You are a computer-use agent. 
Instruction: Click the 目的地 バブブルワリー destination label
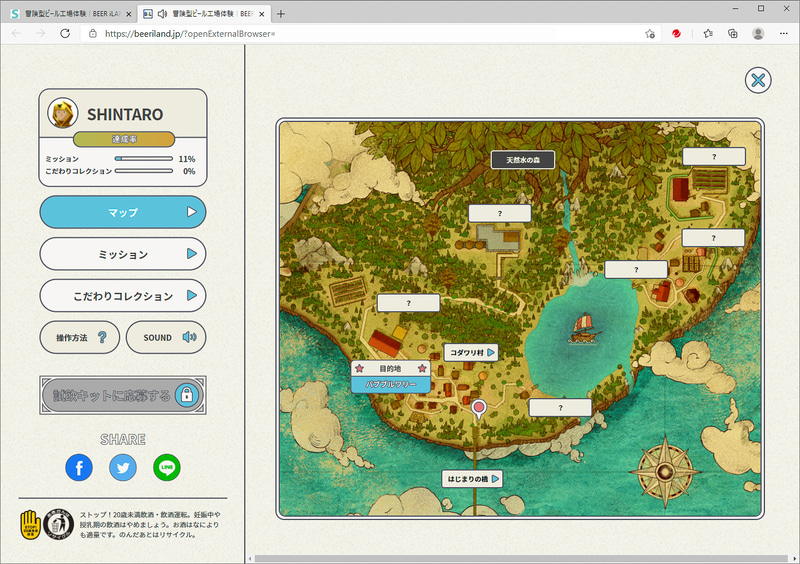coord(391,377)
